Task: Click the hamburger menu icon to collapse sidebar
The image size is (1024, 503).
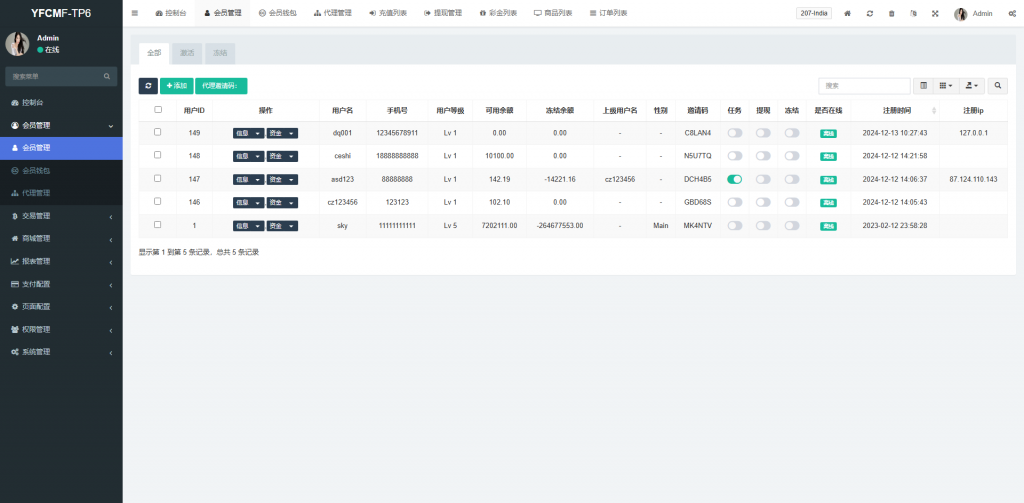Action: click(x=135, y=14)
